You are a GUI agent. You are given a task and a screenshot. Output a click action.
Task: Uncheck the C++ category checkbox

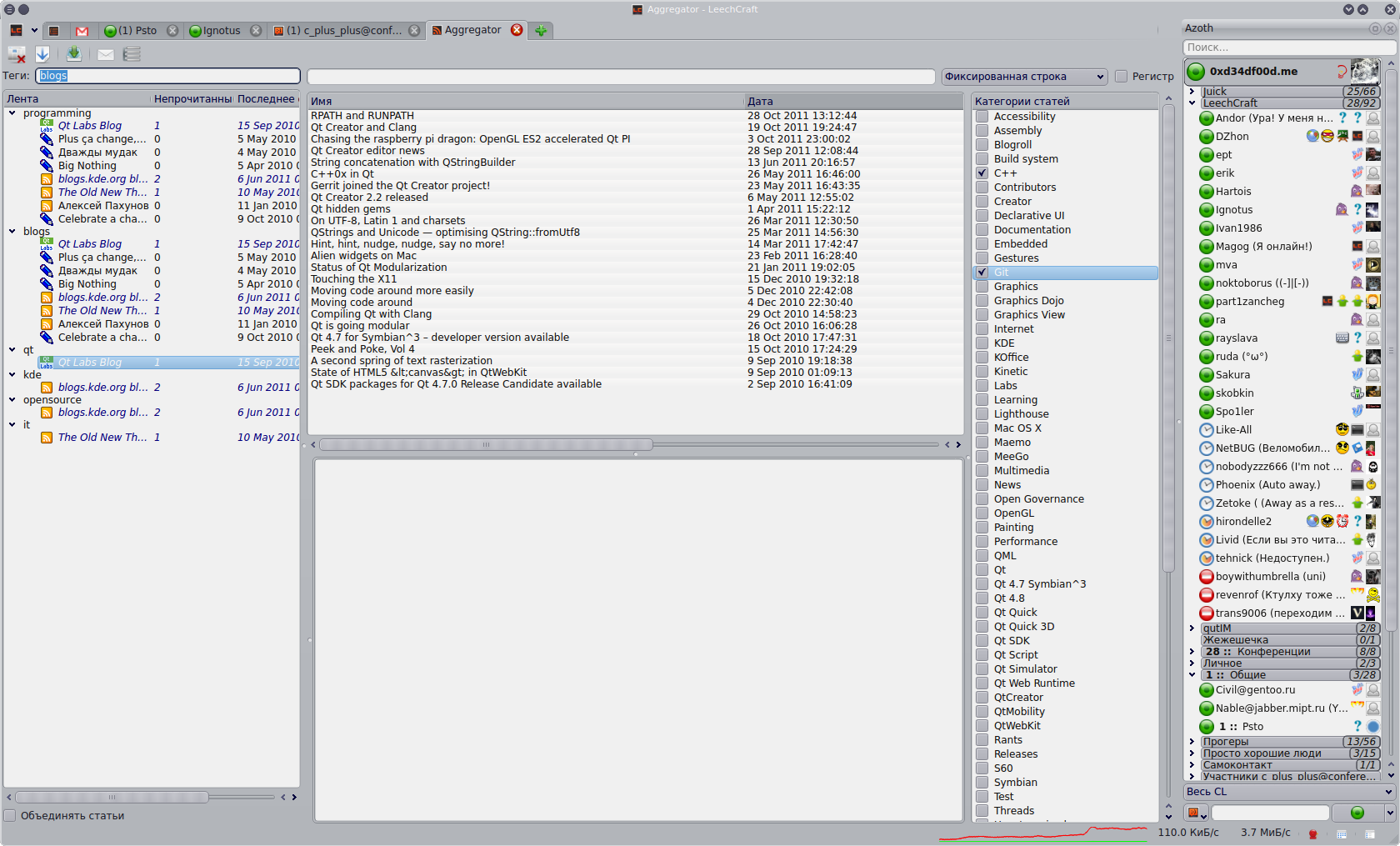[x=982, y=173]
